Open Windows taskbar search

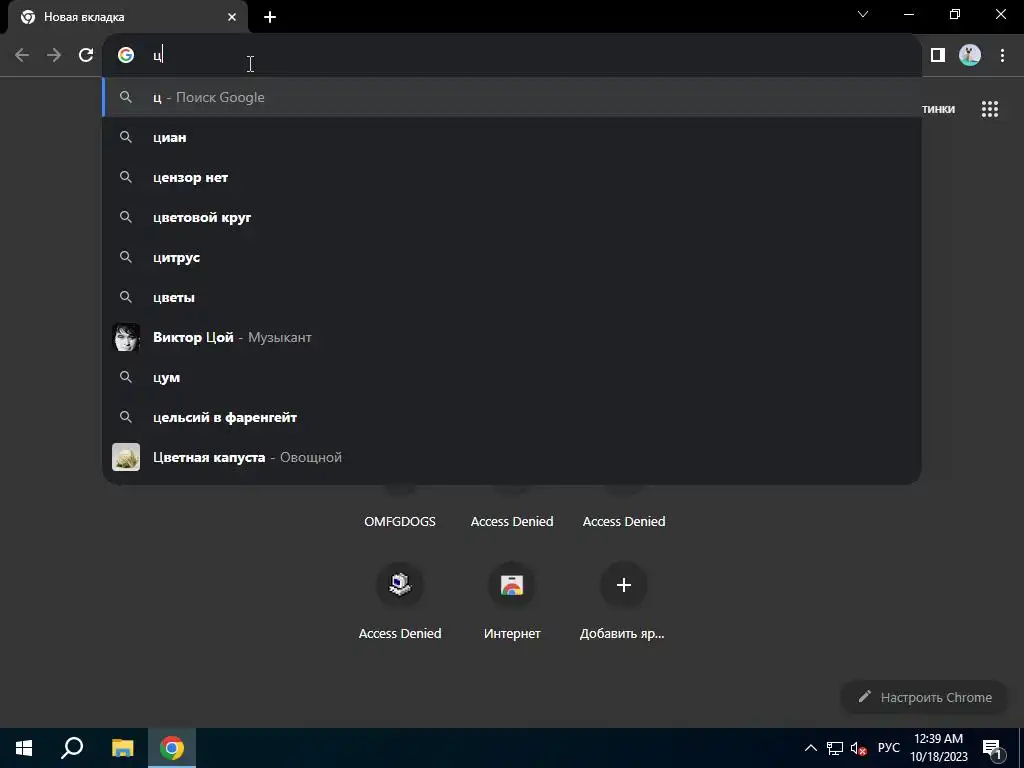click(72, 748)
